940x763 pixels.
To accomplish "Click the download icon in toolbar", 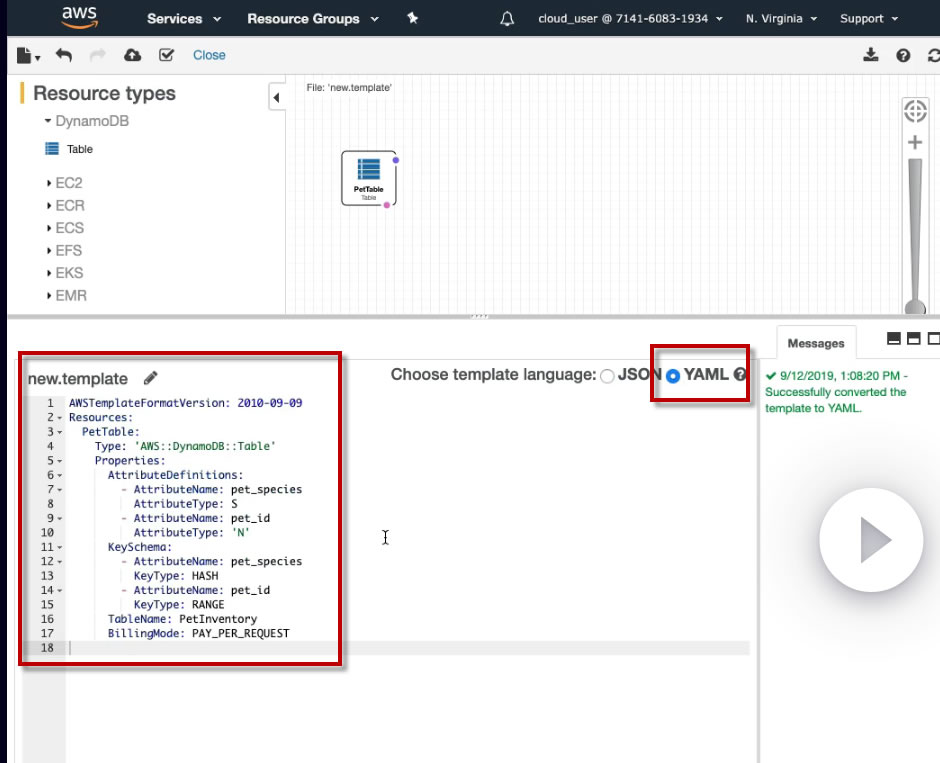I will pyautogui.click(x=871, y=55).
